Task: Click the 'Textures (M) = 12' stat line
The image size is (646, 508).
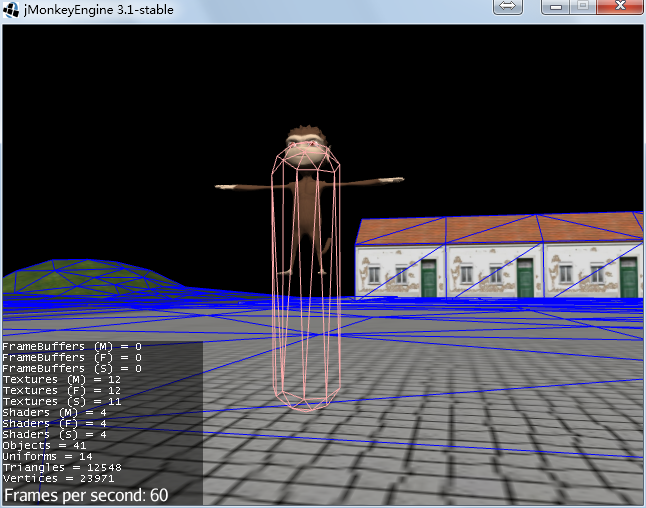Action: point(61,380)
